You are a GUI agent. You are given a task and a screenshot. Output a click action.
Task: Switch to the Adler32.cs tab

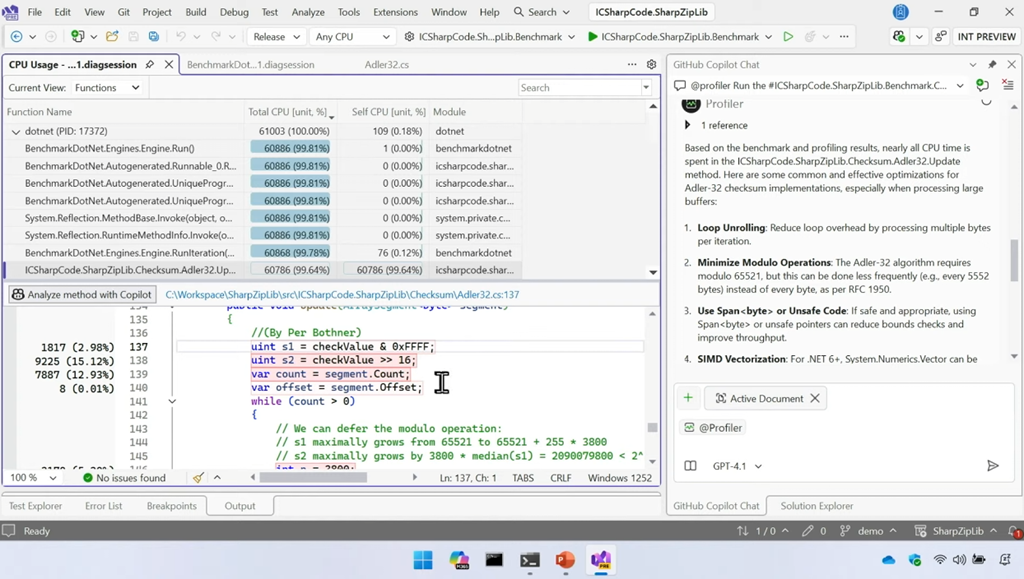click(387, 64)
